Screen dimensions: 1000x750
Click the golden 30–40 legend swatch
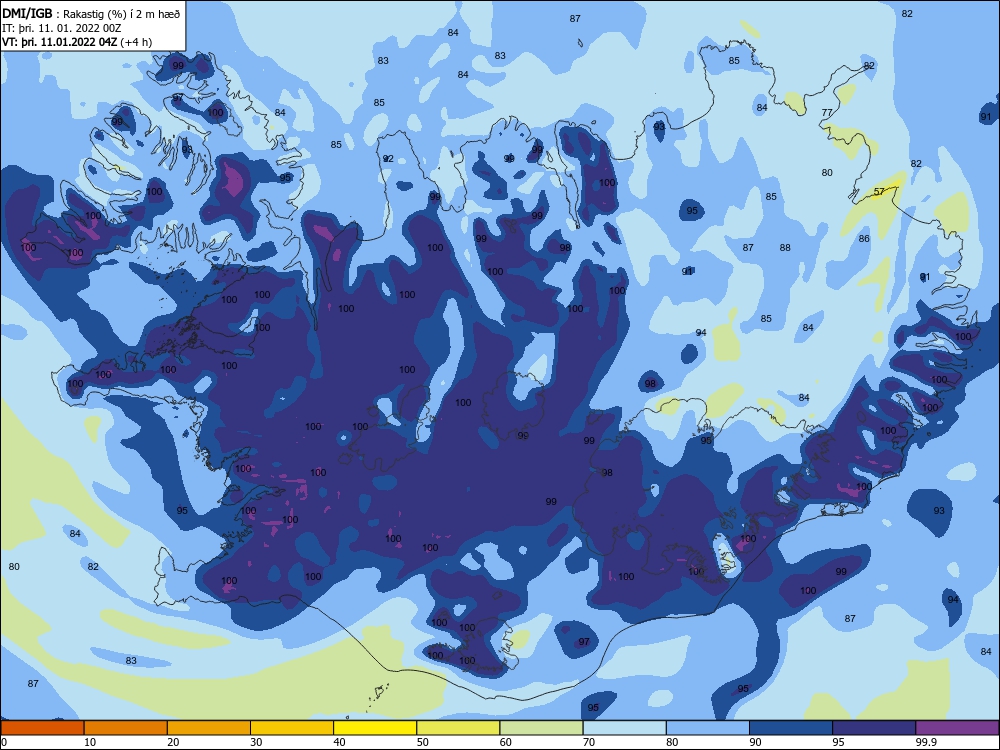click(x=292, y=728)
